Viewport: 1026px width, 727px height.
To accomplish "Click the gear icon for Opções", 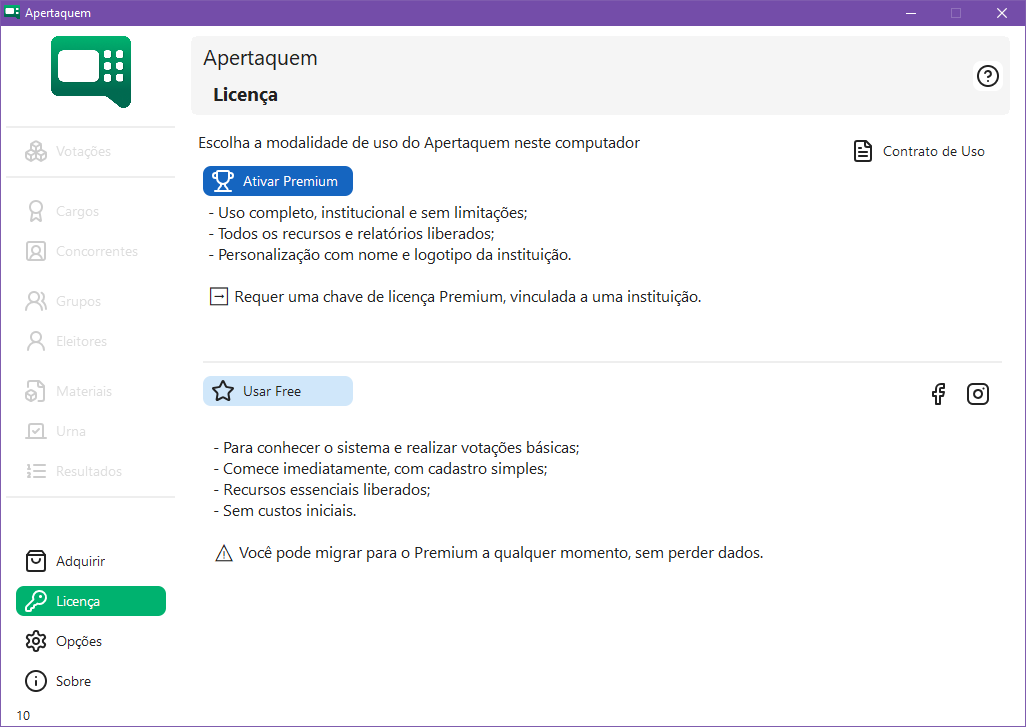I will click(x=35, y=641).
